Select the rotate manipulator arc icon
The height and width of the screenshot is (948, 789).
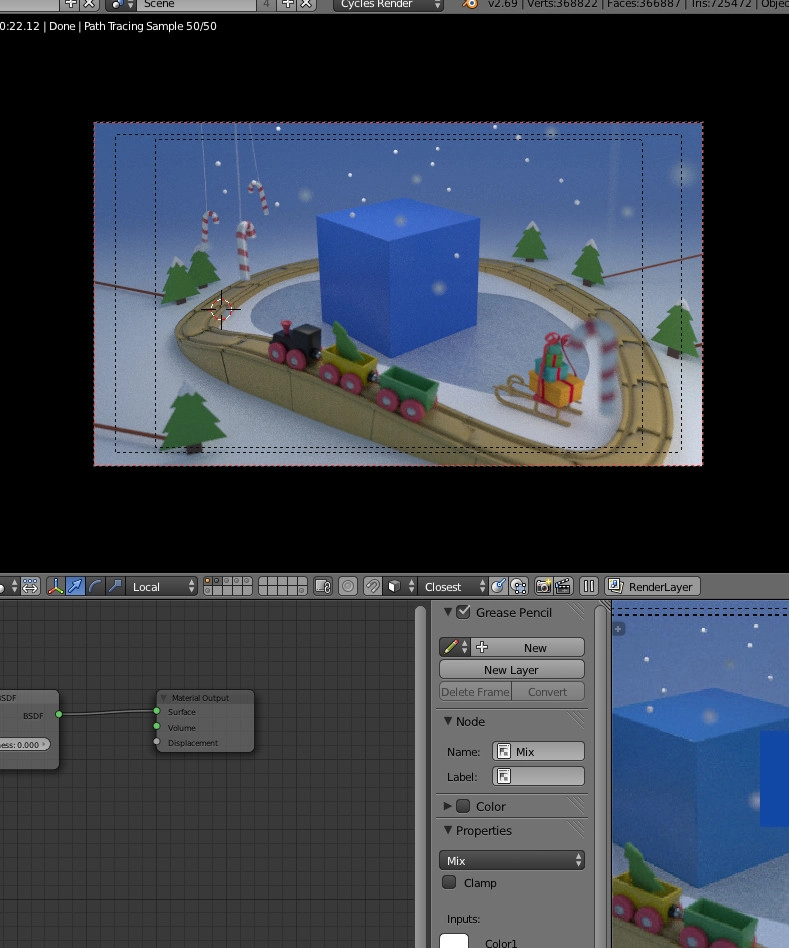pos(95,586)
